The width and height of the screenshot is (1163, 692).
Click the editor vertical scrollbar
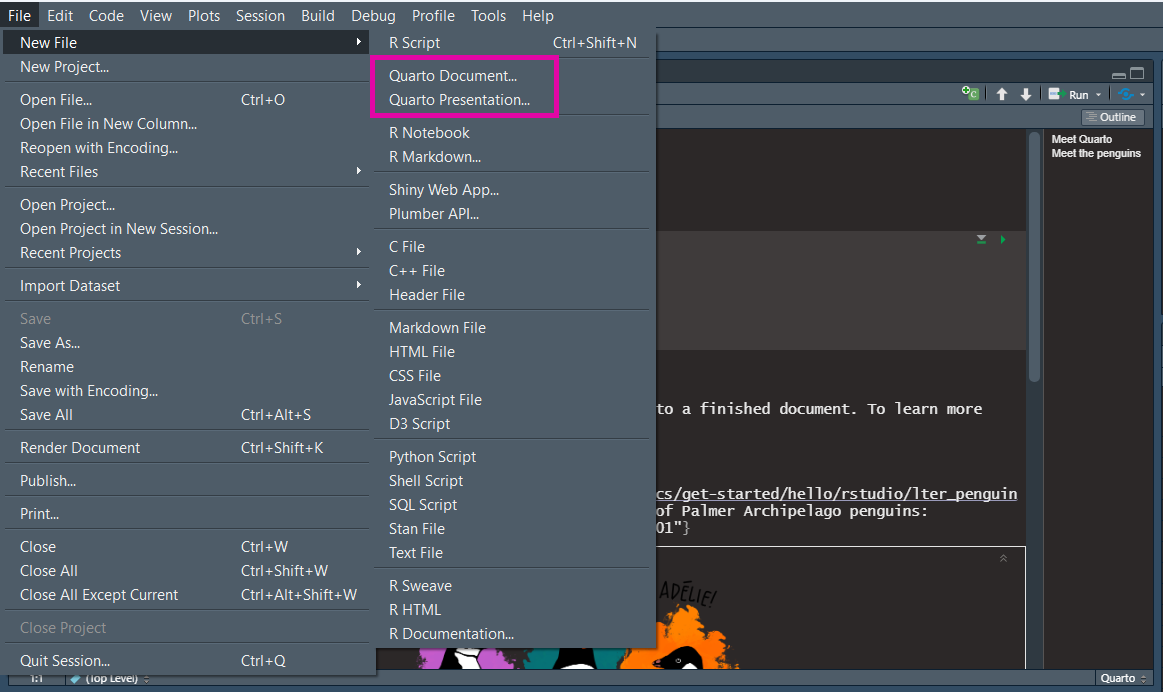1035,260
